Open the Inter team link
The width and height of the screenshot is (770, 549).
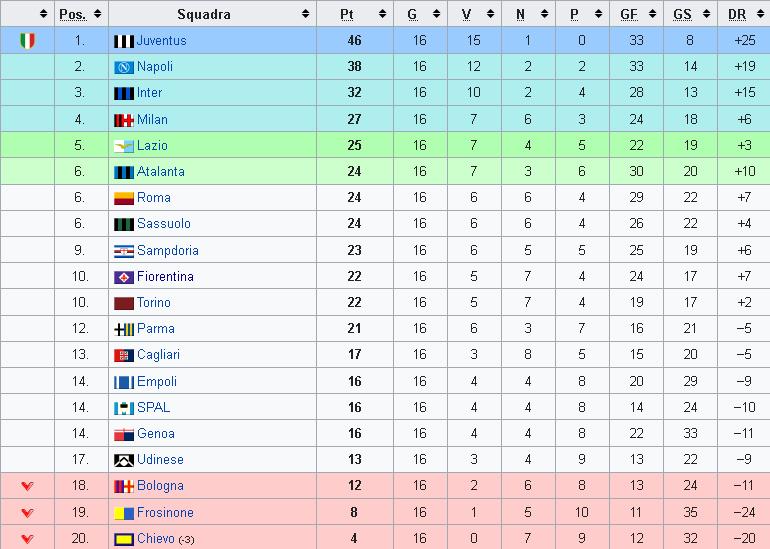click(x=149, y=93)
